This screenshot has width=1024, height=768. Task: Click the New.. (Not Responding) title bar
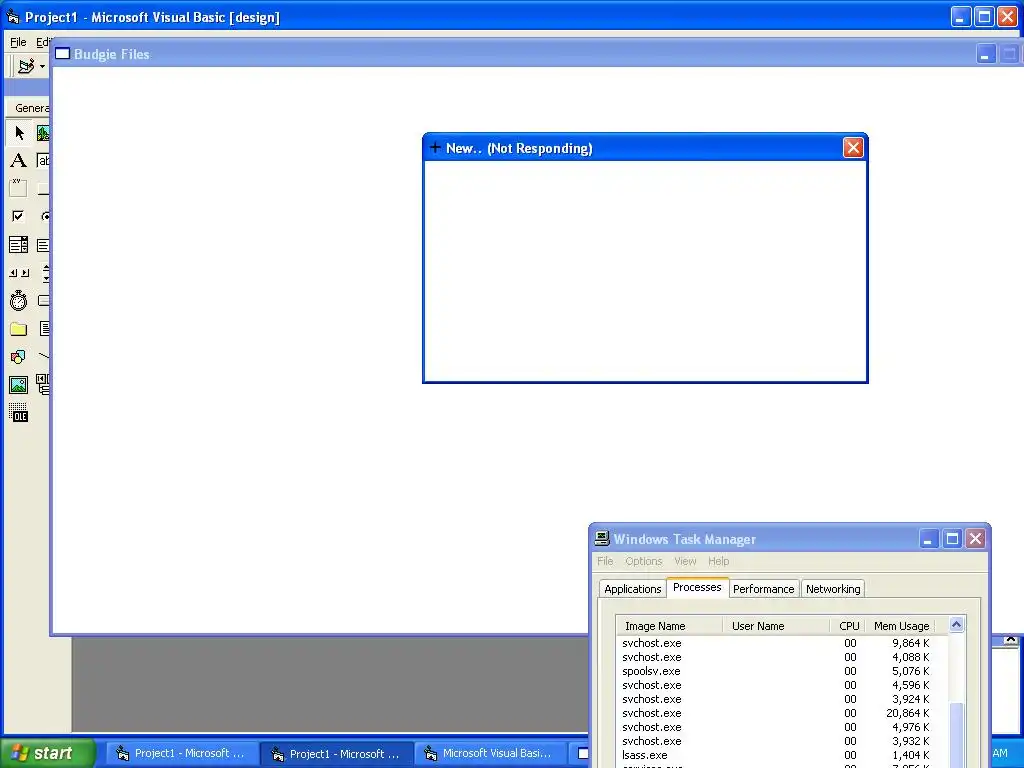coord(645,148)
